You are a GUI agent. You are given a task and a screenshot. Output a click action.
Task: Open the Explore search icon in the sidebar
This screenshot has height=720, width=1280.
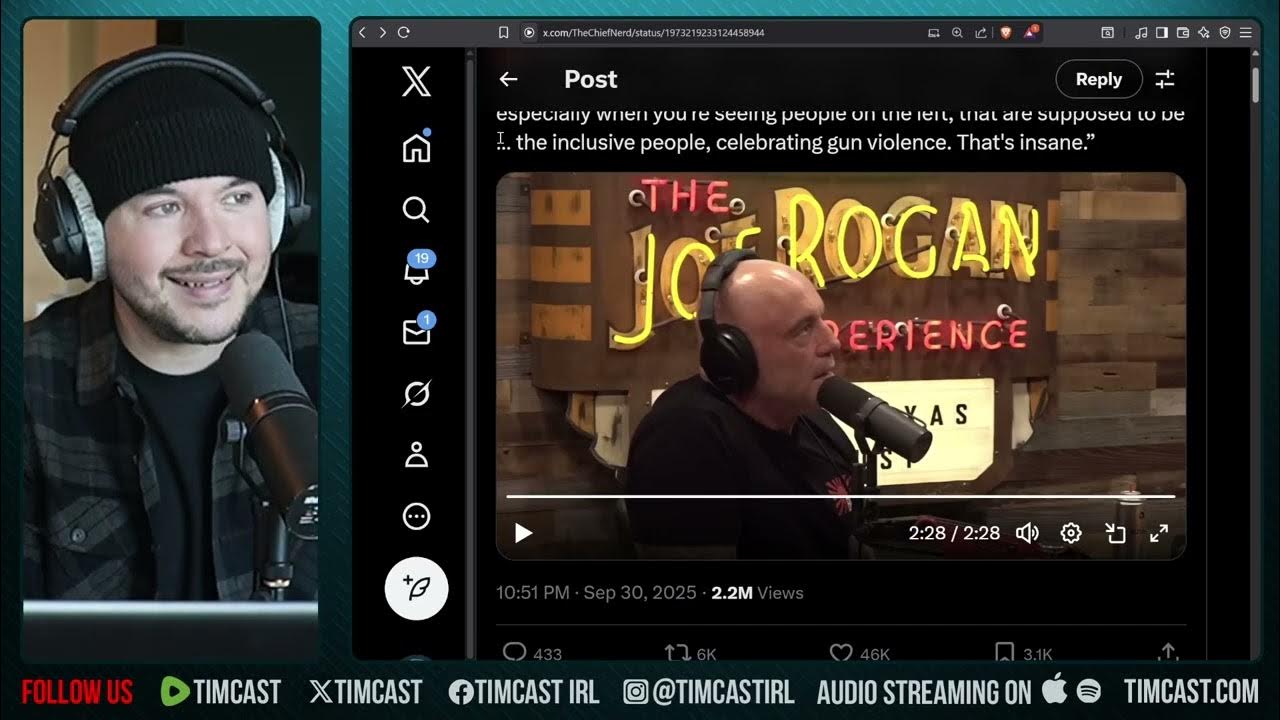tap(416, 209)
